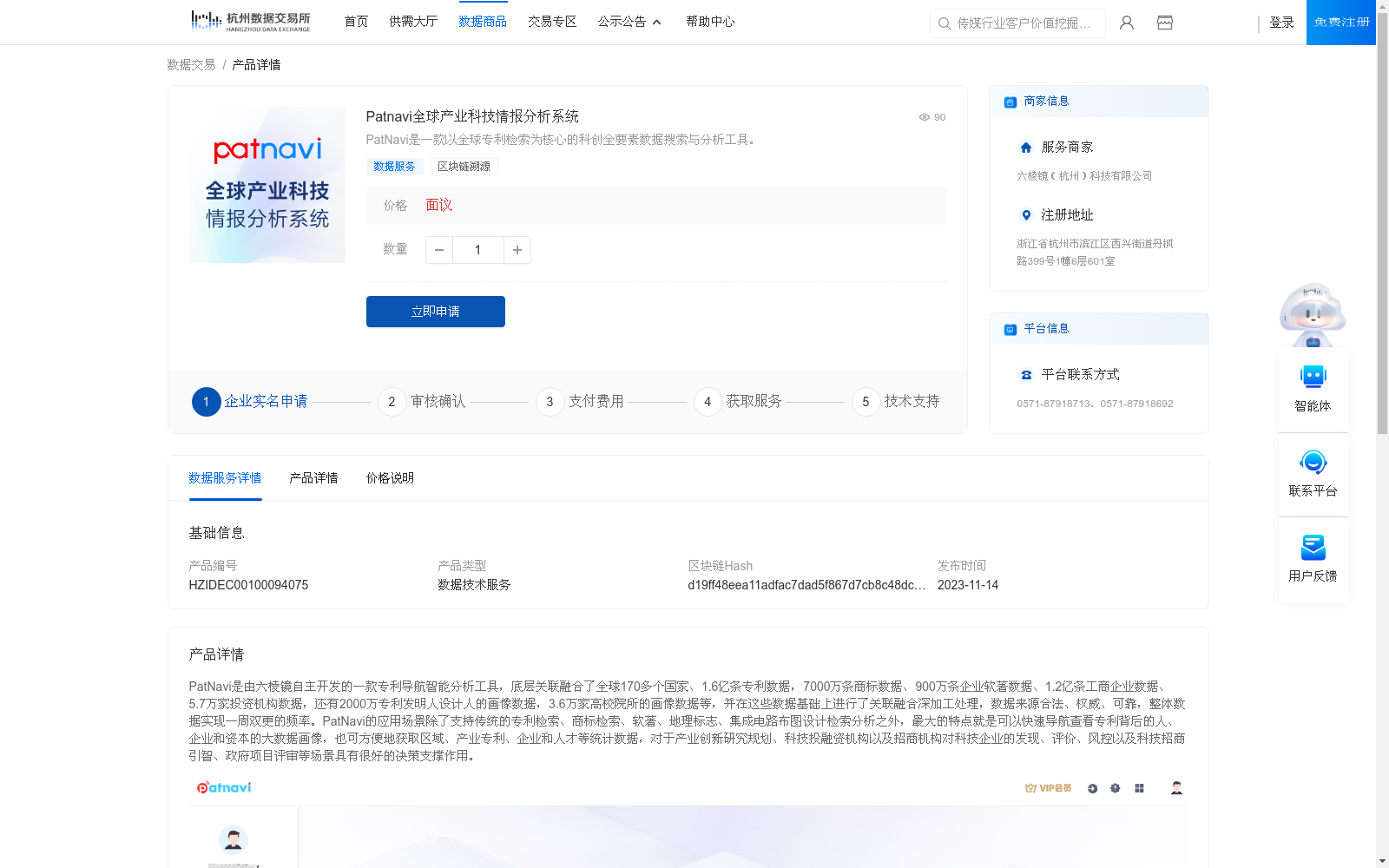Switch to 价格说明 tab

click(x=390, y=478)
